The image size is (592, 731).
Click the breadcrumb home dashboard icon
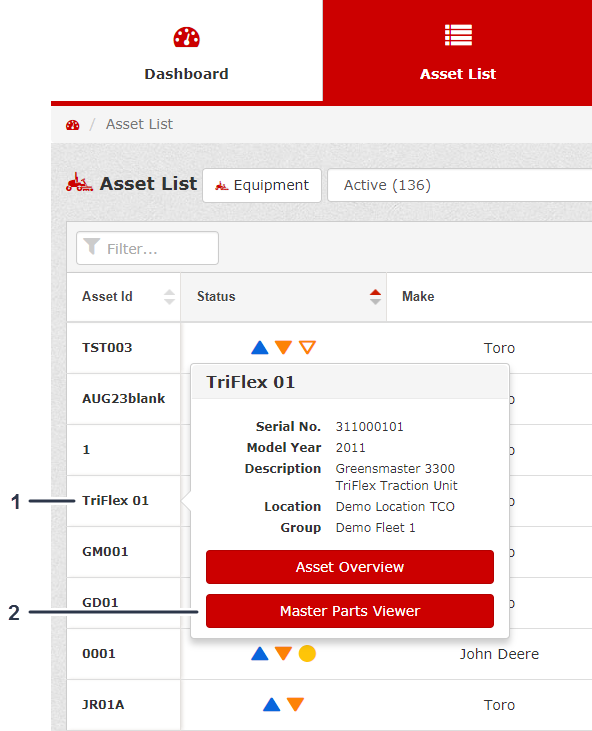point(73,125)
